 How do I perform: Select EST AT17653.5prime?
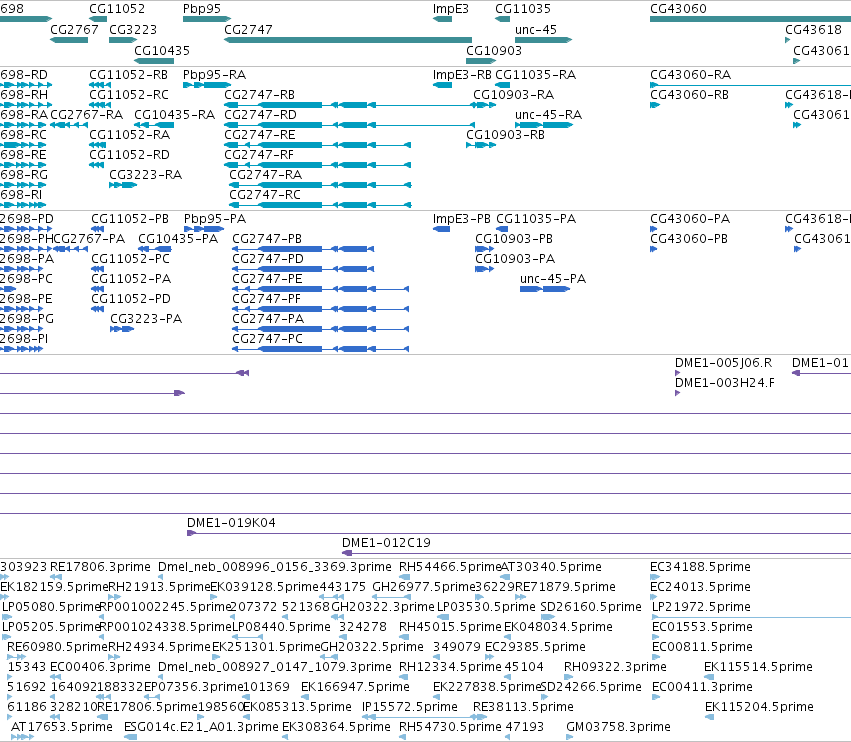[22, 737]
